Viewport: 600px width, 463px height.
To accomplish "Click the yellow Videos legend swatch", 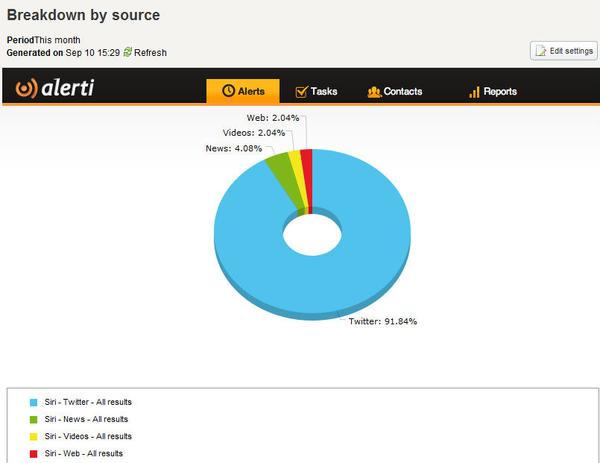I will pyautogui.click(x=34, y=437).
